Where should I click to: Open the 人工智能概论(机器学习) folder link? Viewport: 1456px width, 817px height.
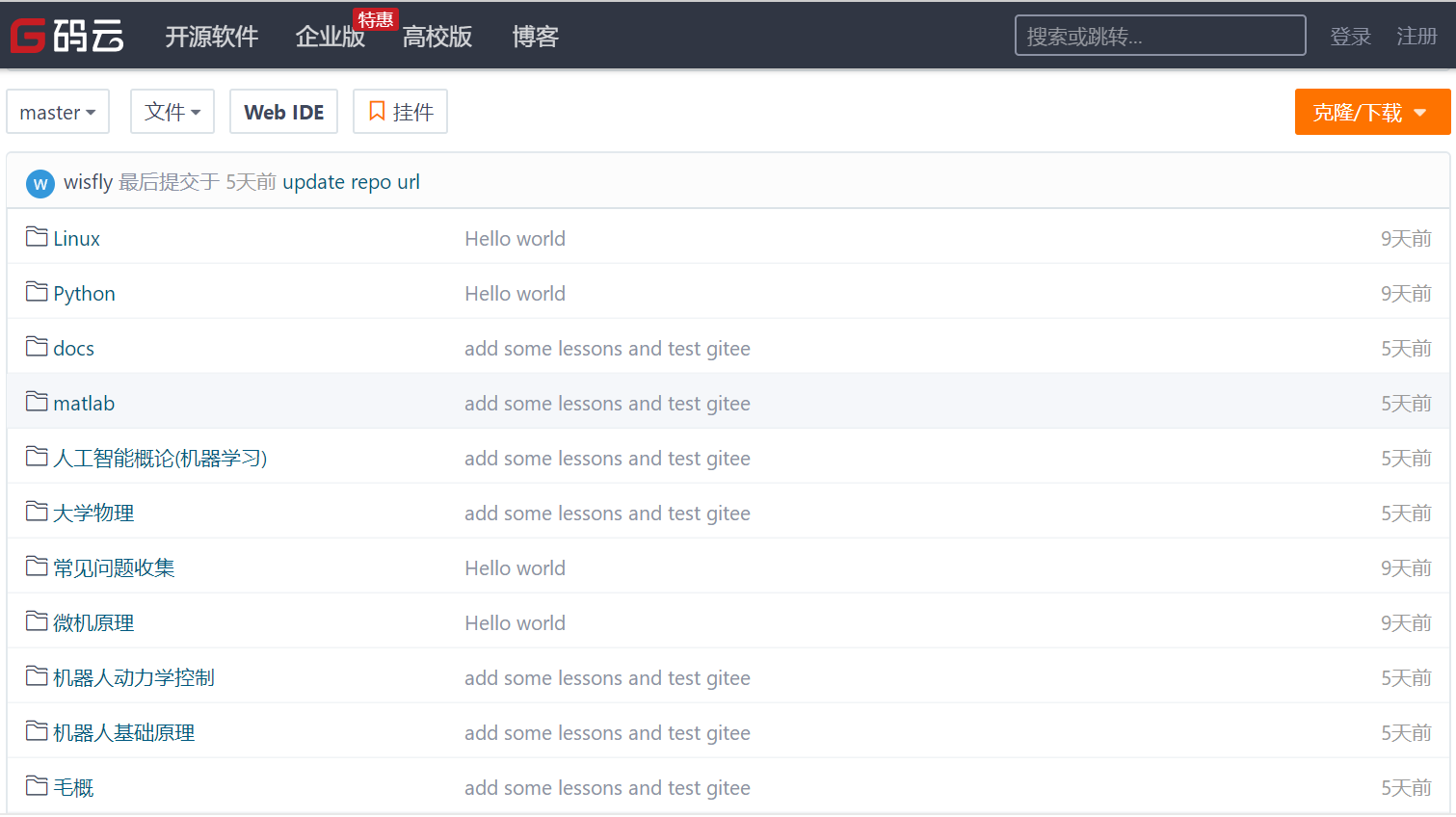click(160, 459)
